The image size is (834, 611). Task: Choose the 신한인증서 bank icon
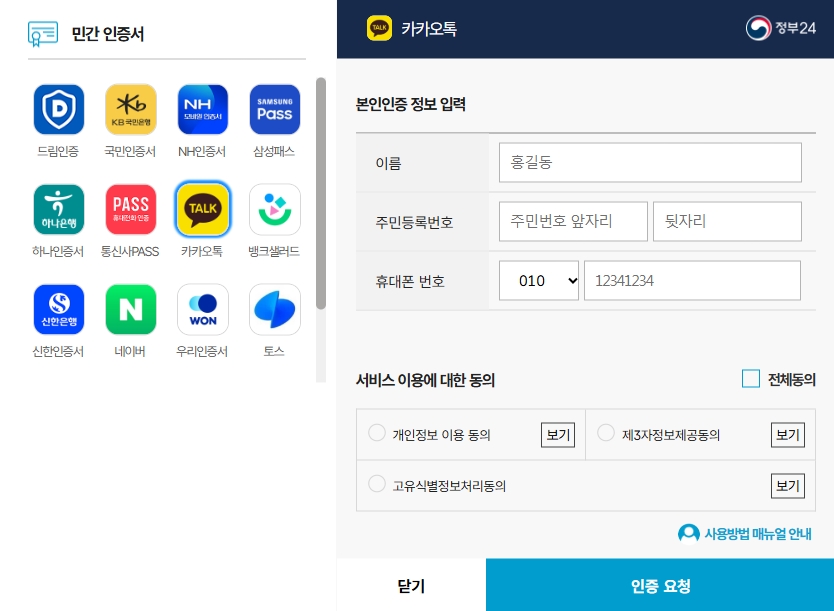tap(58, 309)
